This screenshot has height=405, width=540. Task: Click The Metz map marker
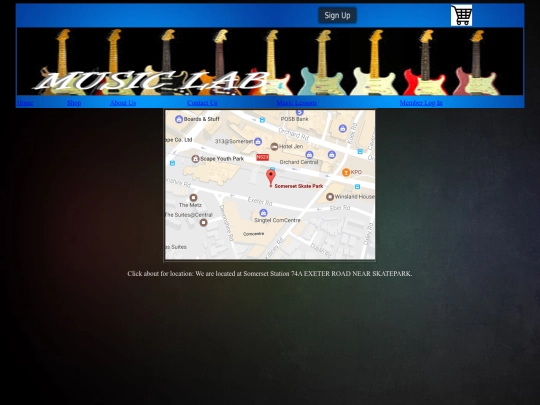193,198
